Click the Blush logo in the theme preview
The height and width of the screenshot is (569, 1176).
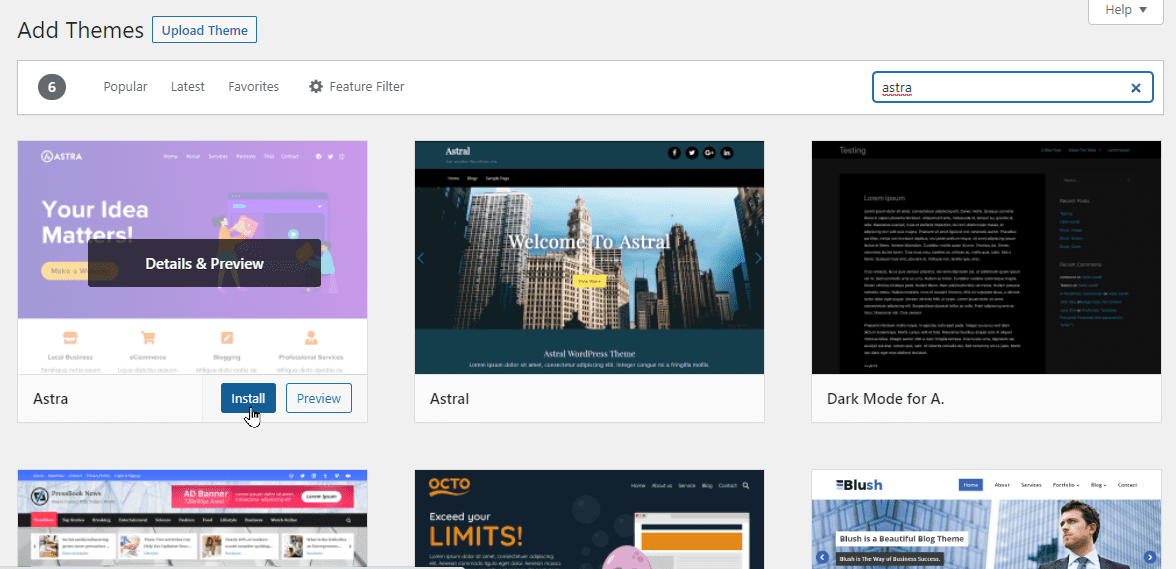point(860,485)
